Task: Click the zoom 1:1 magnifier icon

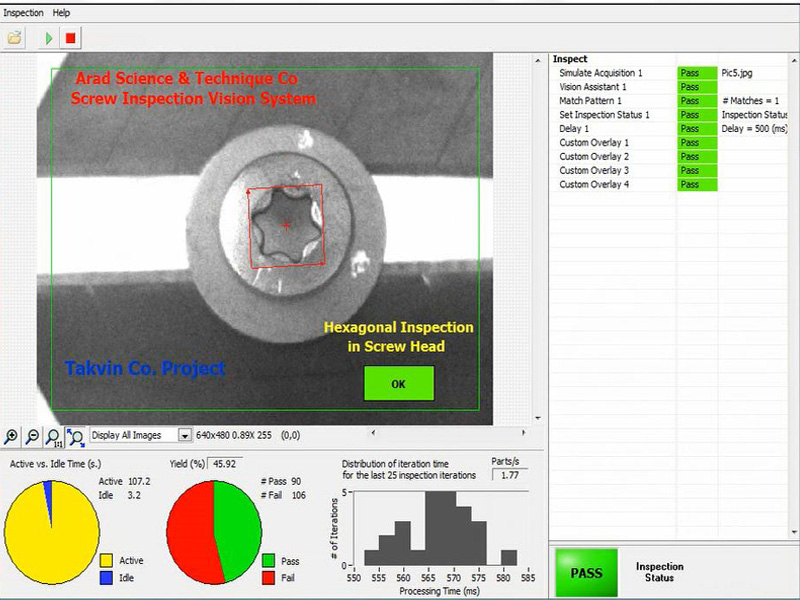Action: [53, 436]
